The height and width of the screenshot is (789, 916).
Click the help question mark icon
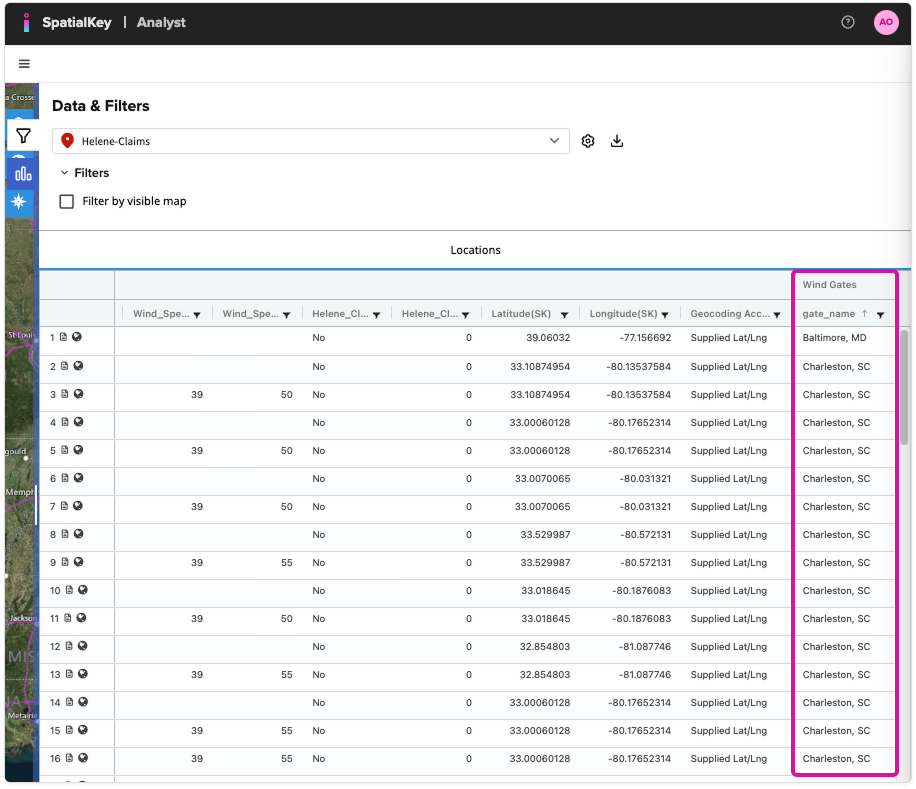(848, 22)
